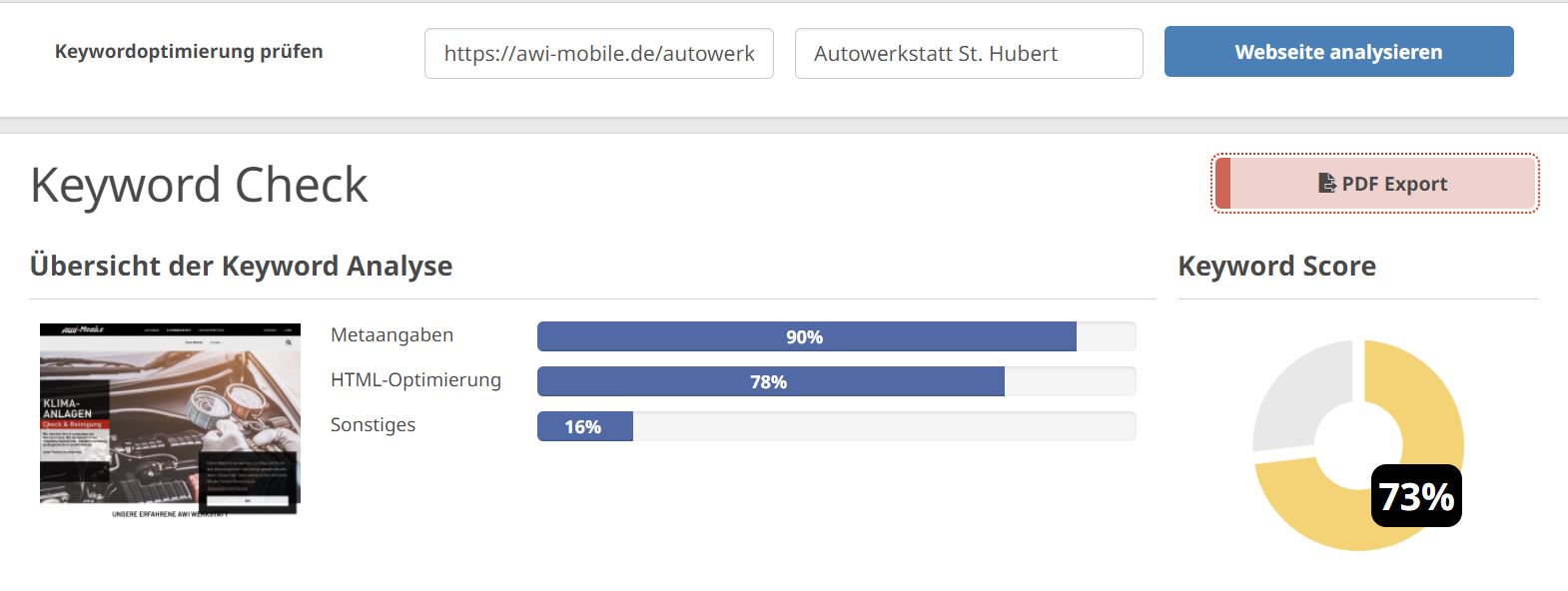
Task: Click the Keyword Score heading
Action: tap(1276, 266)
